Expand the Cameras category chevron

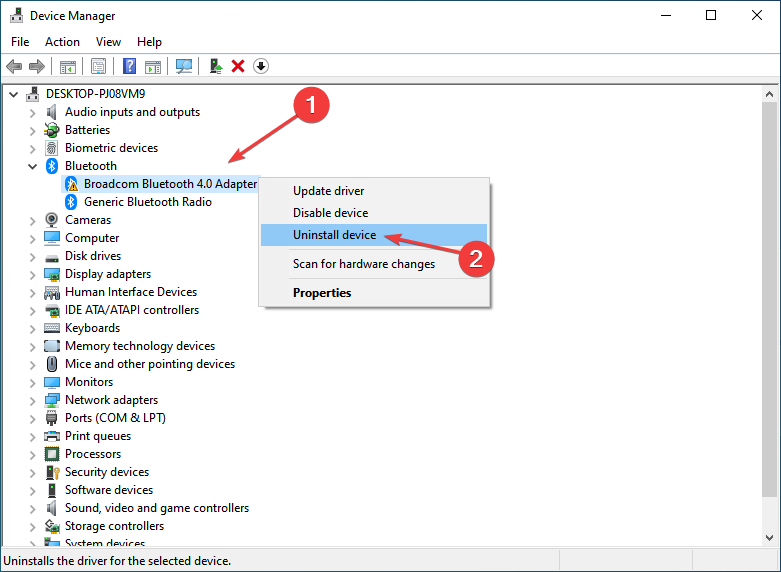point(32,220)
